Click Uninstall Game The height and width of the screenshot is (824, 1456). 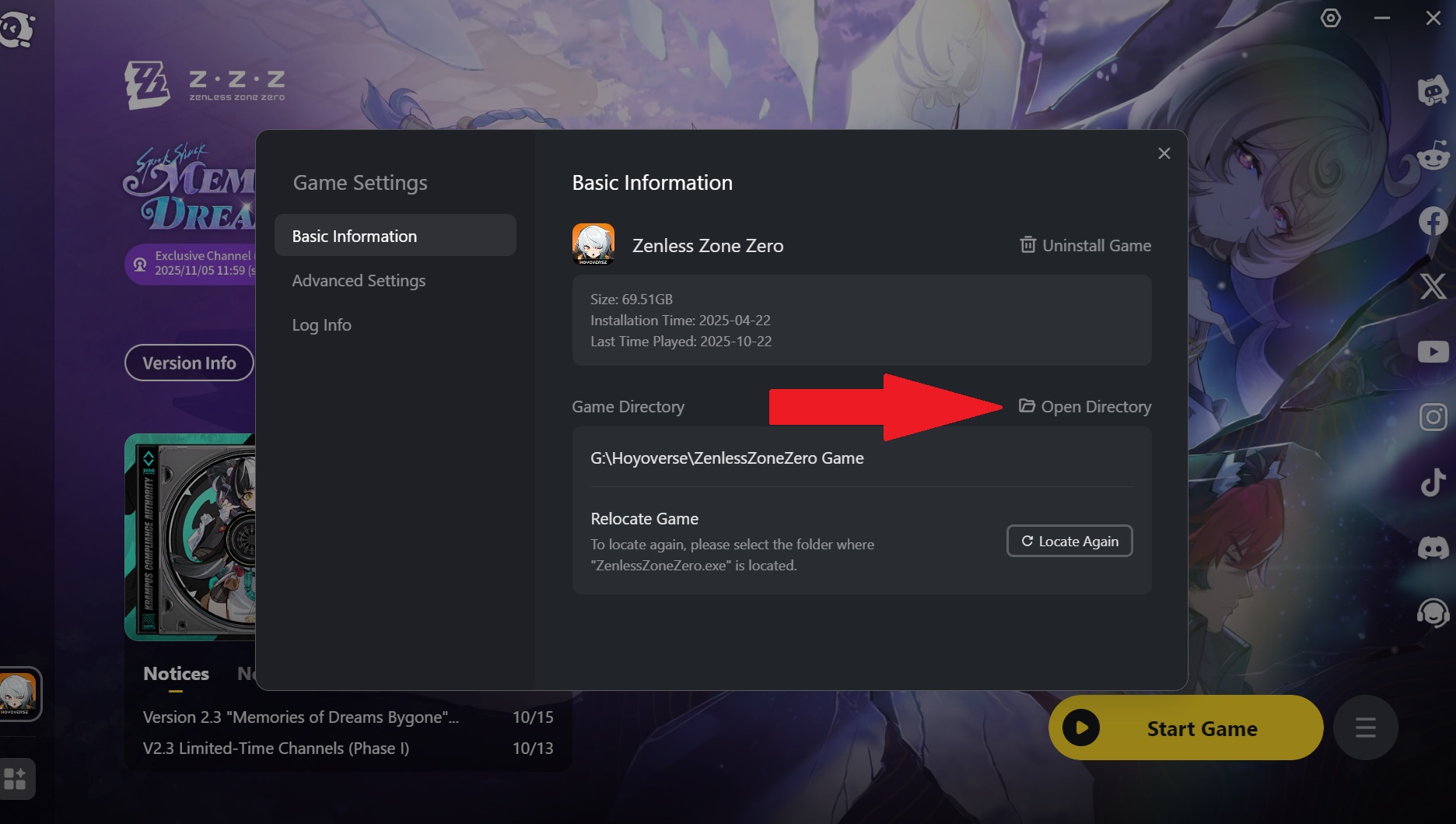point(1085,246)
